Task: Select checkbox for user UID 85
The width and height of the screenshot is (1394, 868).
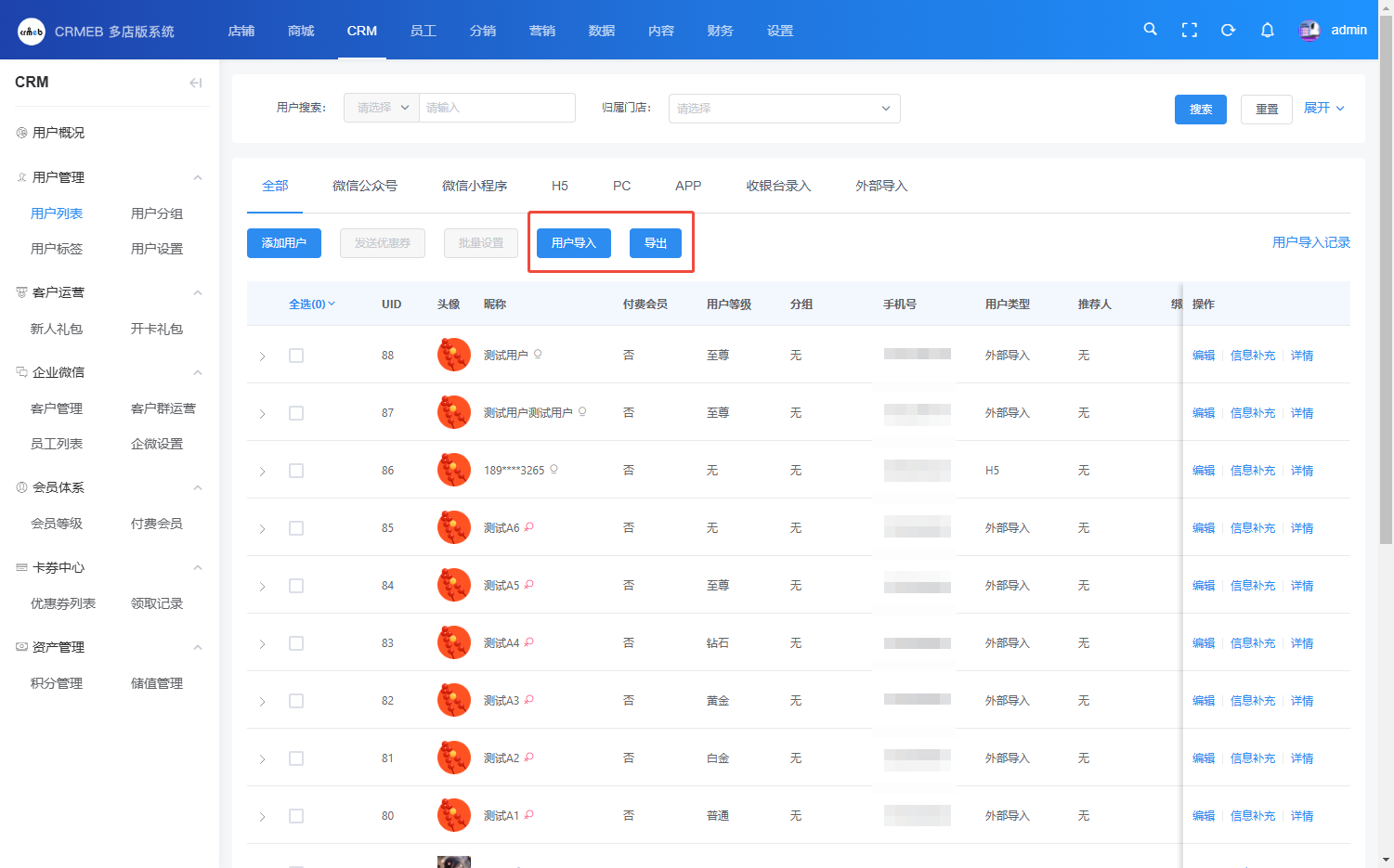Action: pos(296,528)
